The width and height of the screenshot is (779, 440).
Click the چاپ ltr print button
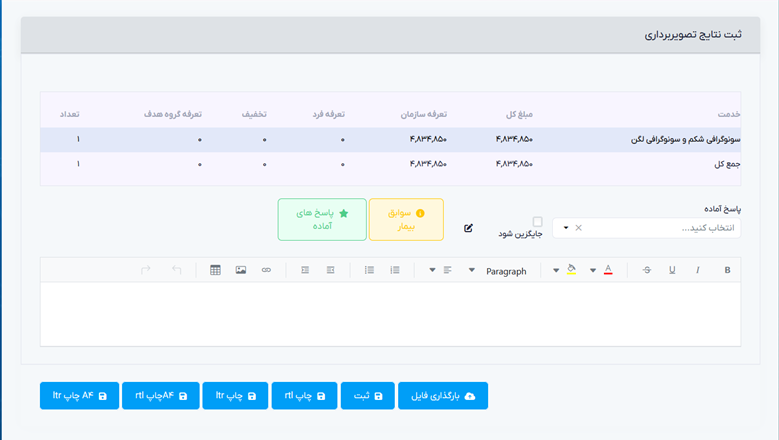(x=235, y=396)
